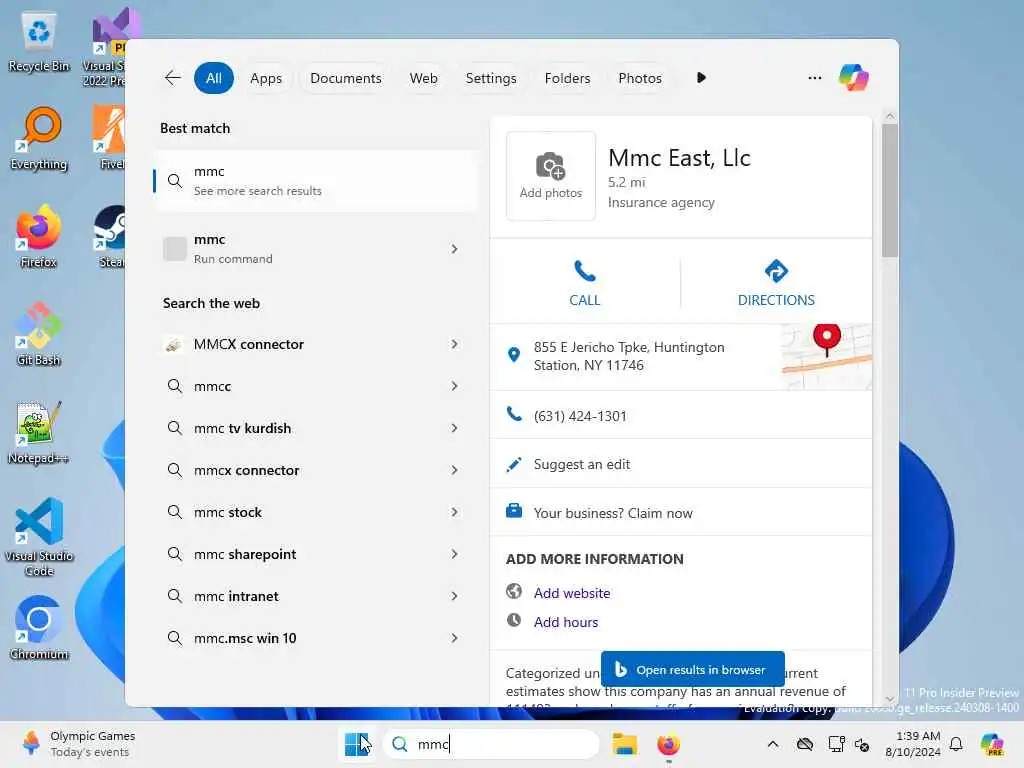
Task: Select Recycle Bin desktop icon
Action: (x=39, y=41)
